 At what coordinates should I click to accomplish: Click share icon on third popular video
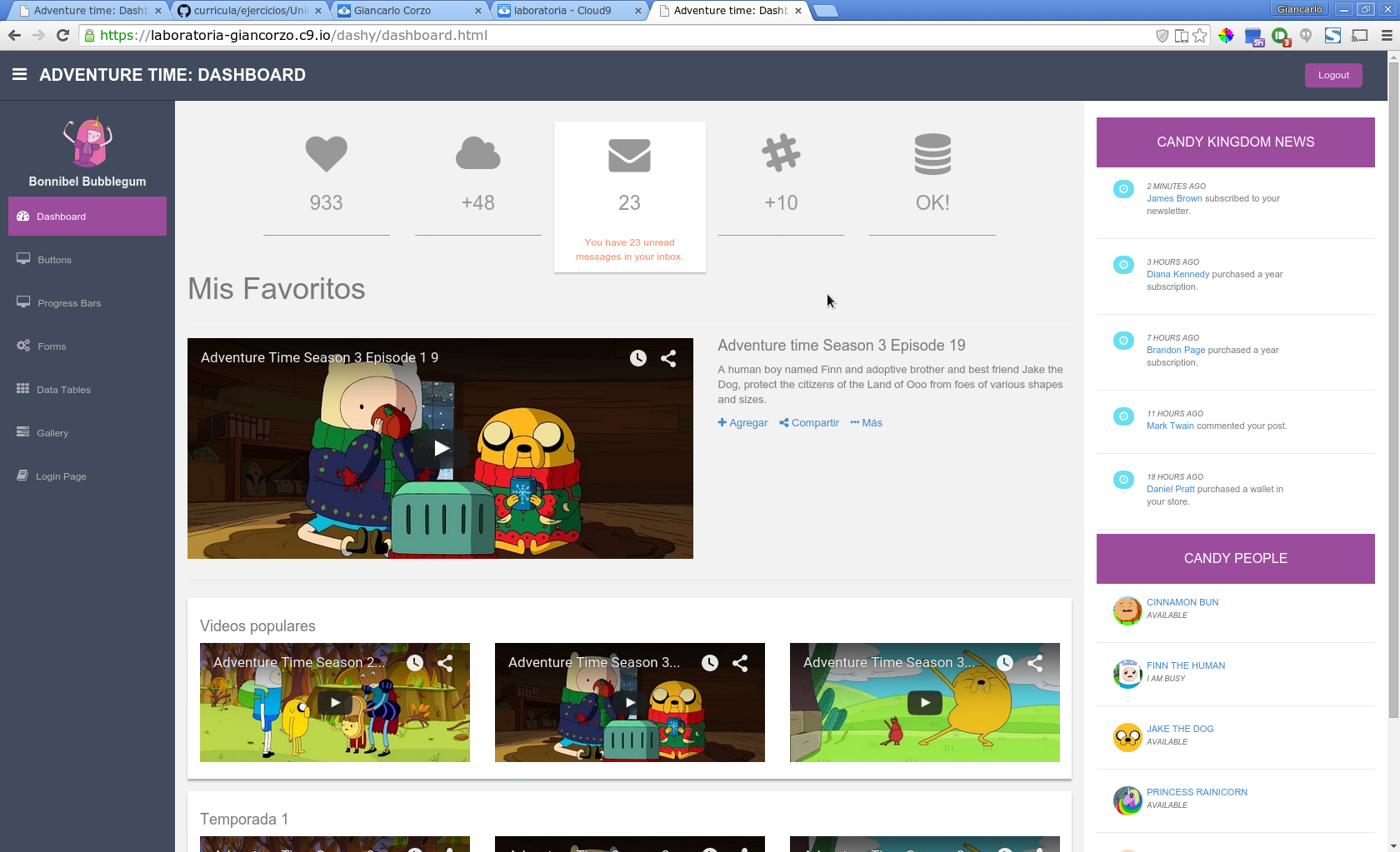(x=1035, y=663)
